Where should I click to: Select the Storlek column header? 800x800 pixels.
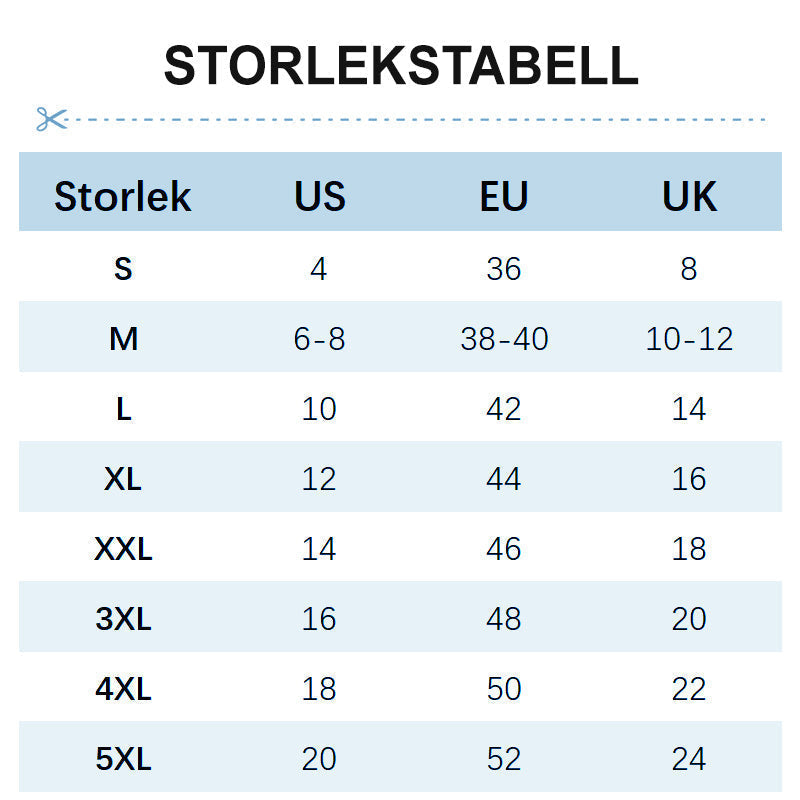[x=122, y=196]
